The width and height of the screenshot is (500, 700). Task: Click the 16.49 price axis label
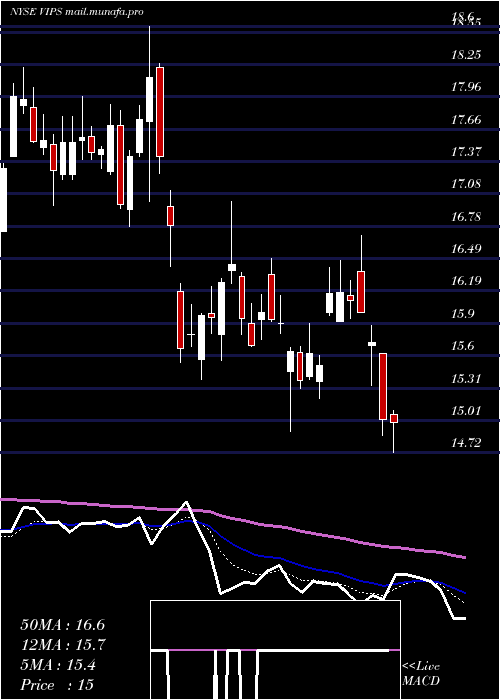click(x=467, y=249)
